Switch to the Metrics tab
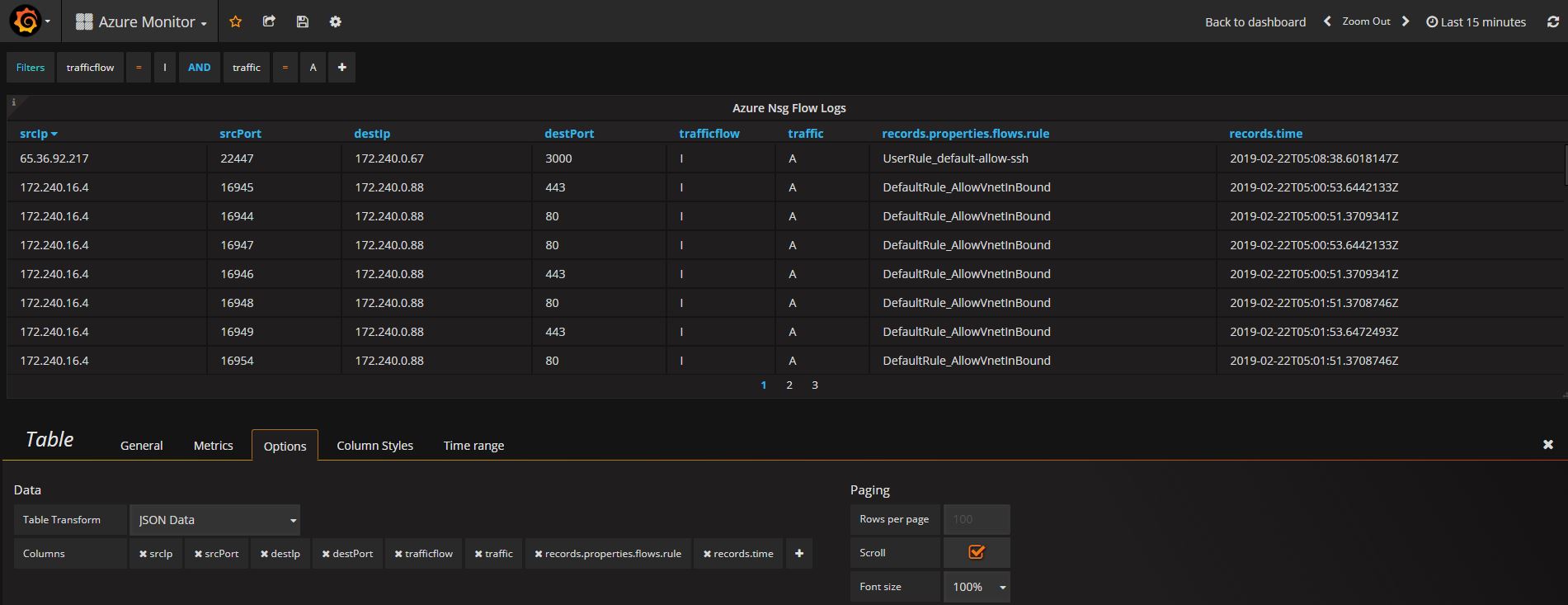 pyautogui.click(x=214, y=446)
